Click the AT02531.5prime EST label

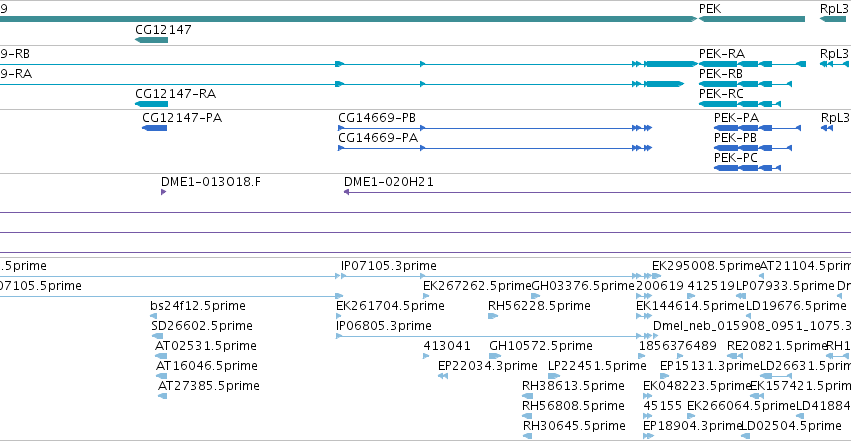[x=206, y=346]
